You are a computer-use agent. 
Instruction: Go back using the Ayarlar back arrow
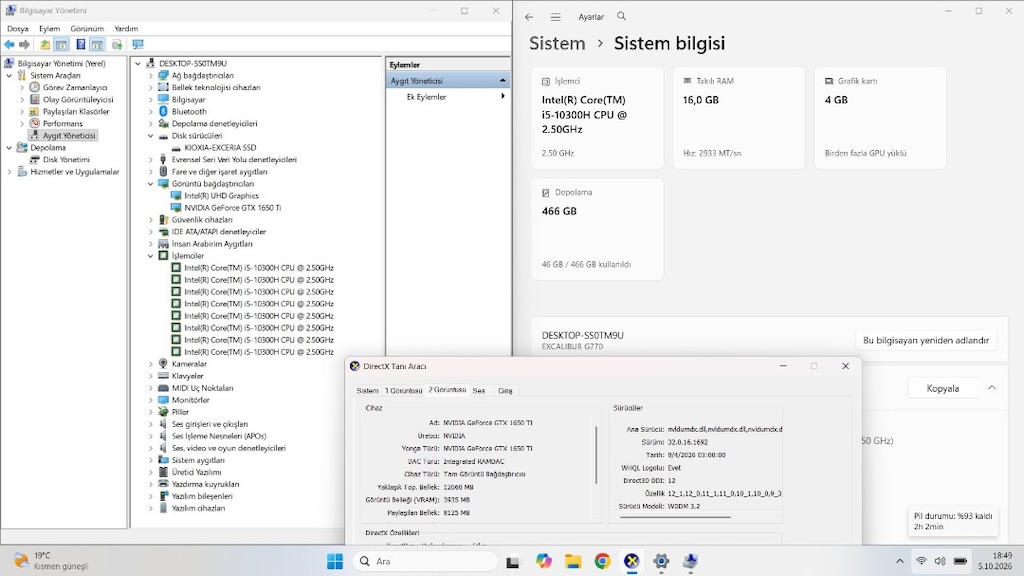click(529, 17)
